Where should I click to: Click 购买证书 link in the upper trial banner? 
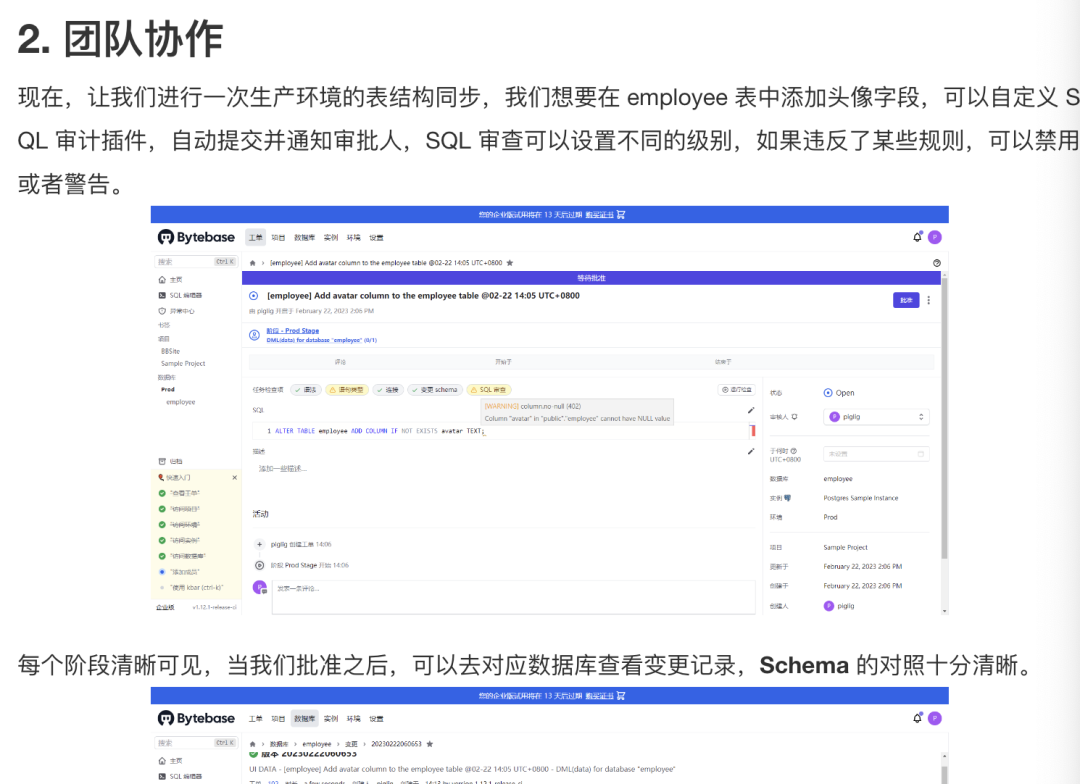coord(599,214)
